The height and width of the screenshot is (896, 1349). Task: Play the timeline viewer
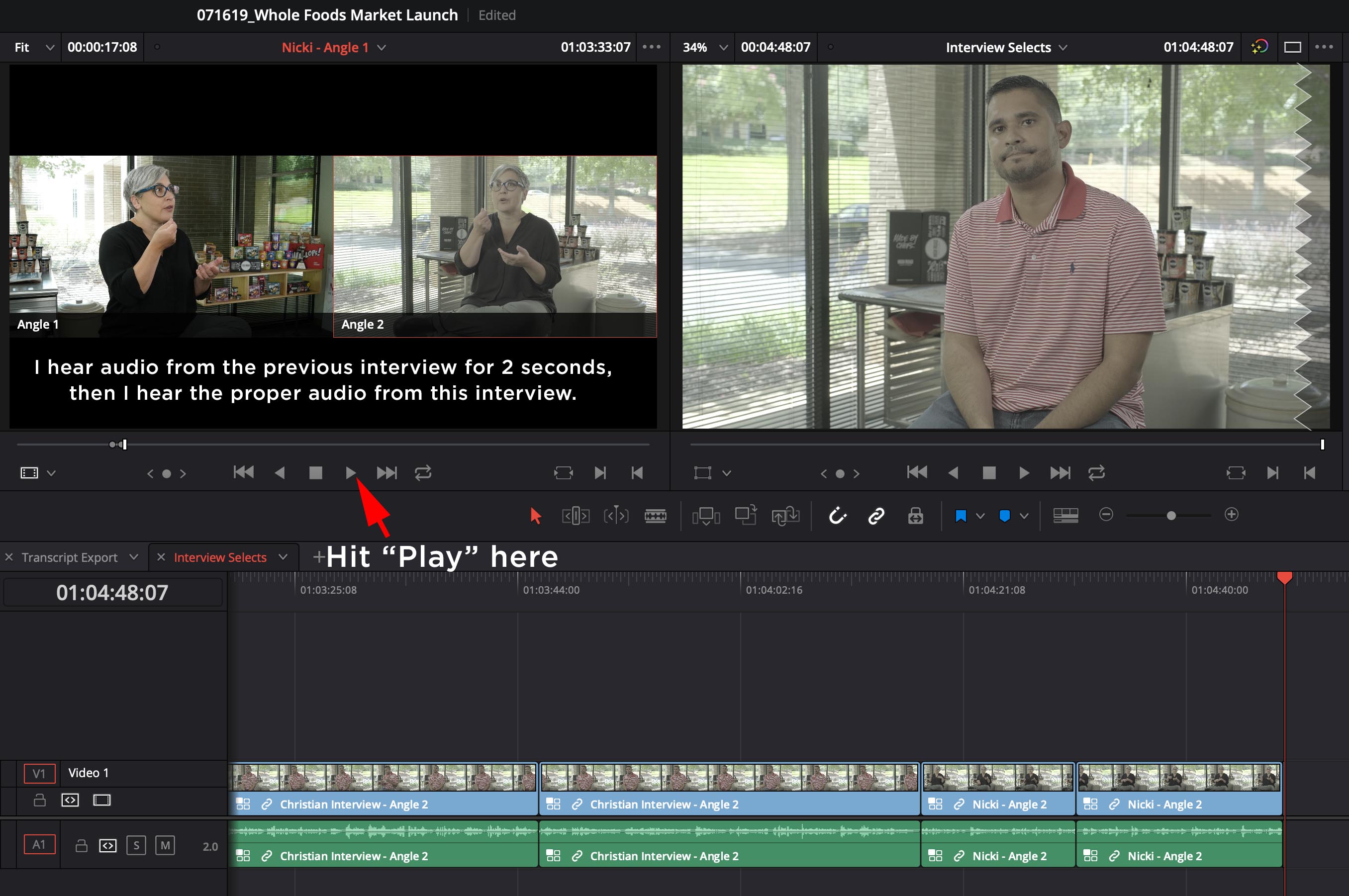[x=1024, y=472]
